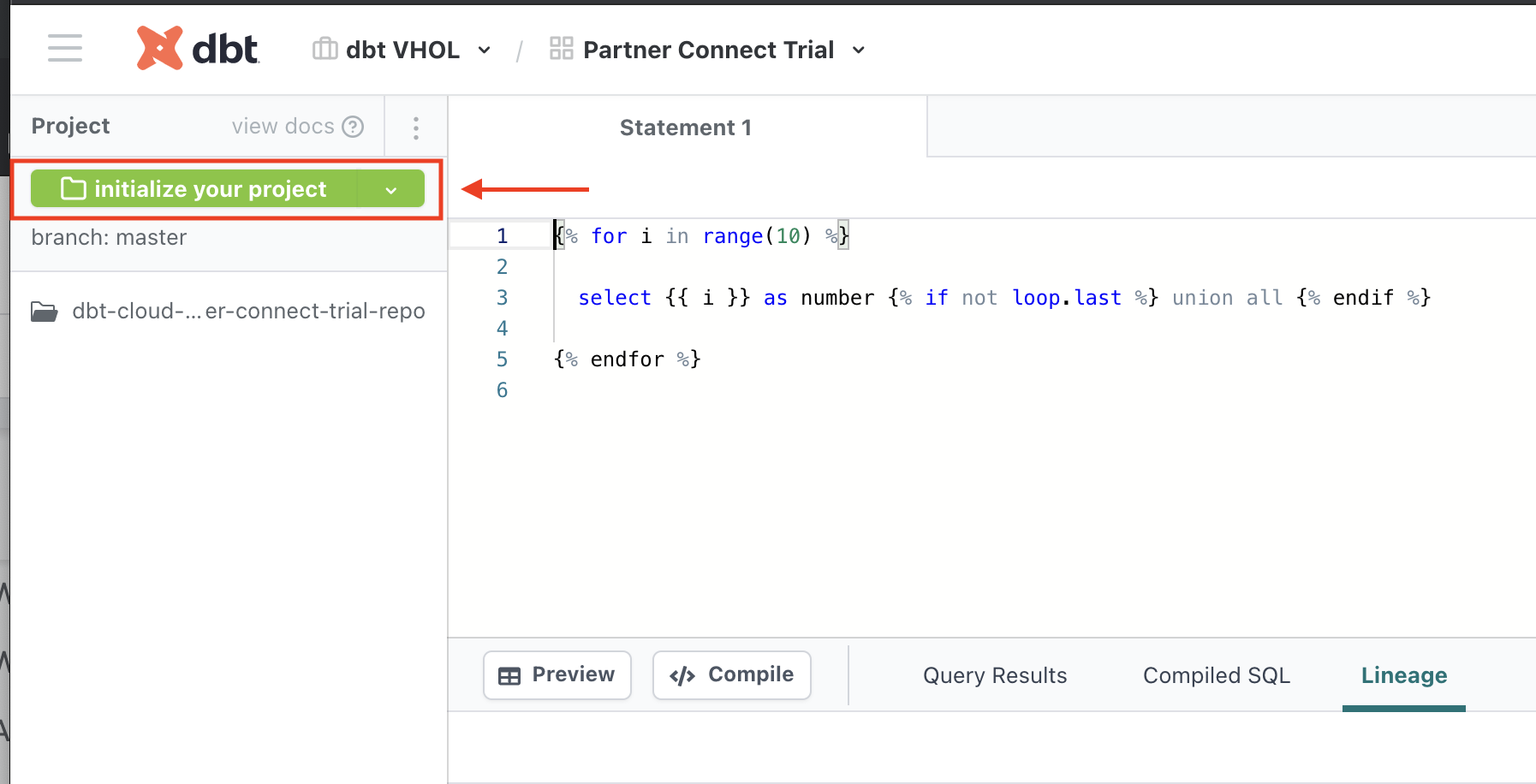Select the Lineage tab

click(1403, 676)
